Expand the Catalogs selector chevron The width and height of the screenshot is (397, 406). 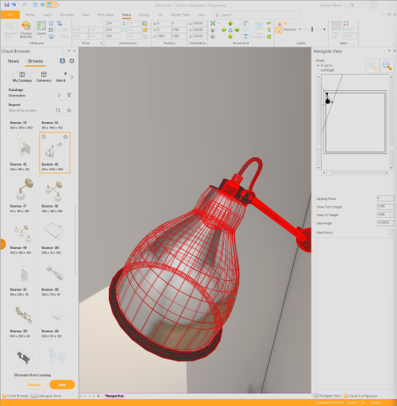coord(59,95)
